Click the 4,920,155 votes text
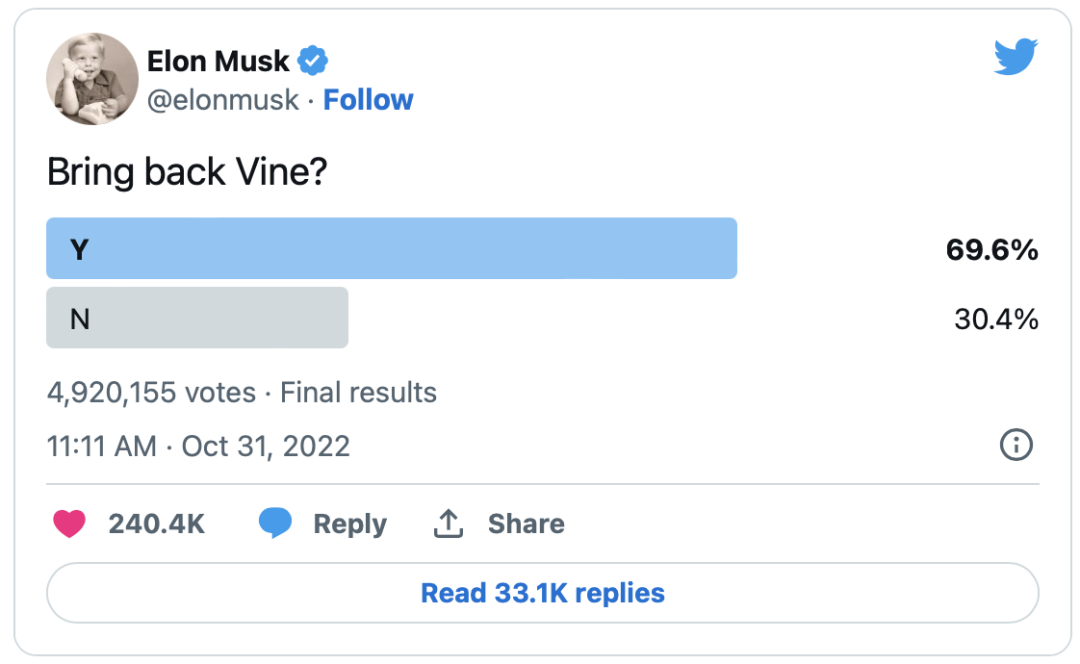 coord(151,392)
